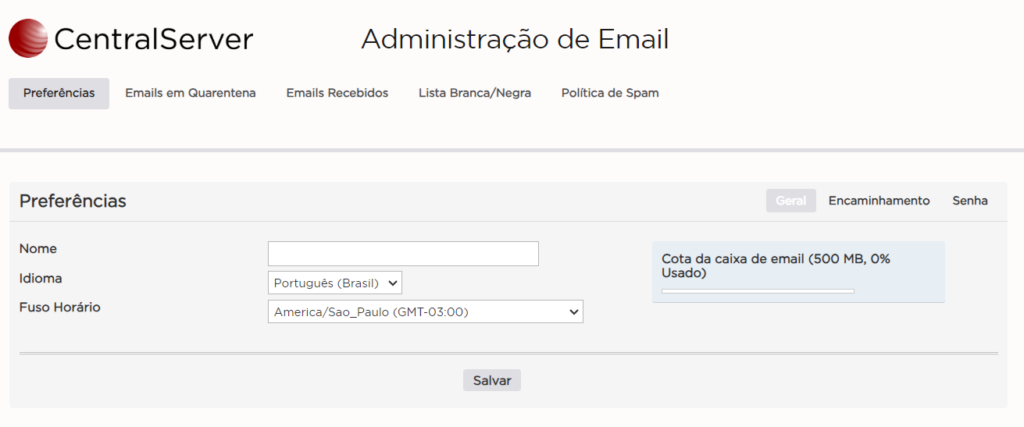Open the Emails Recebidos tab
1024x427 pixels.
coord(337,93)
